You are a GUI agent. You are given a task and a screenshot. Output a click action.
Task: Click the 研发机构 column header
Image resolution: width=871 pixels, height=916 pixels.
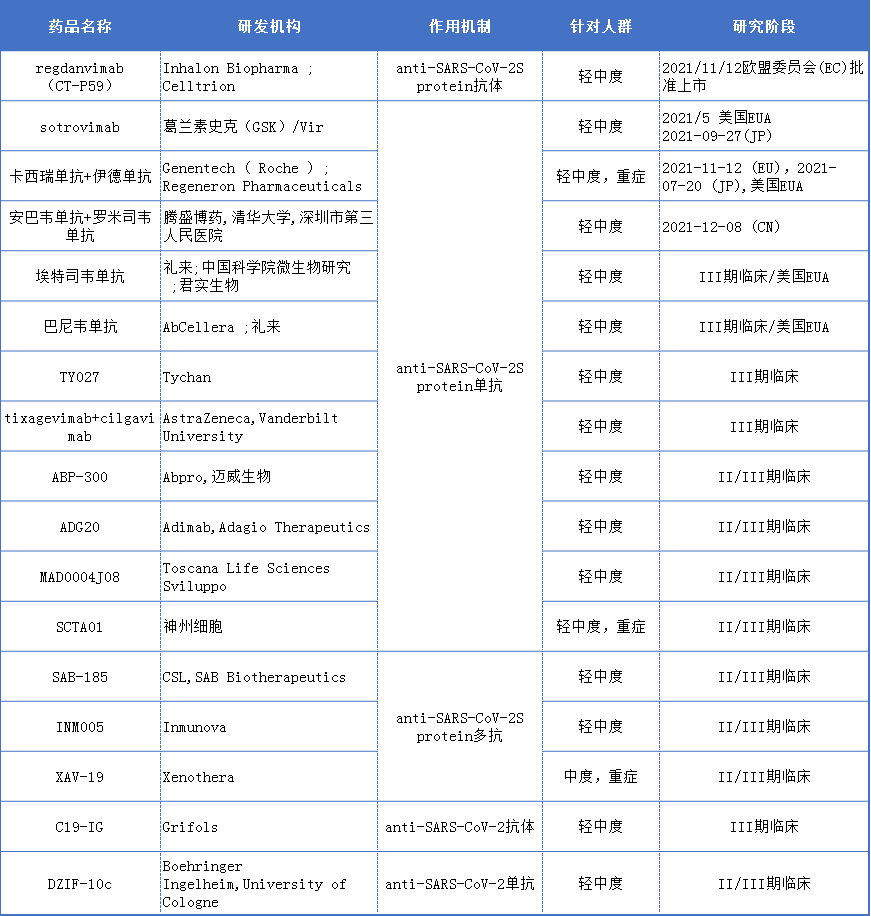click(x=269, y=26)
